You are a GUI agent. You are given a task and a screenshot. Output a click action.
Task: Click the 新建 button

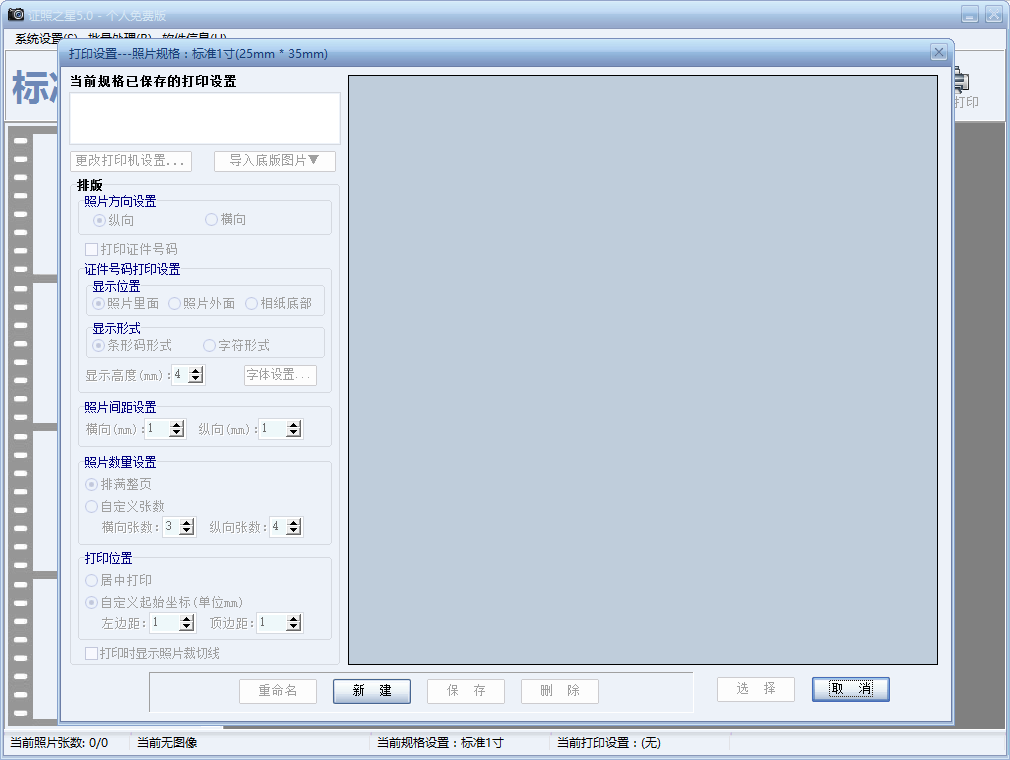pos(371,691)
